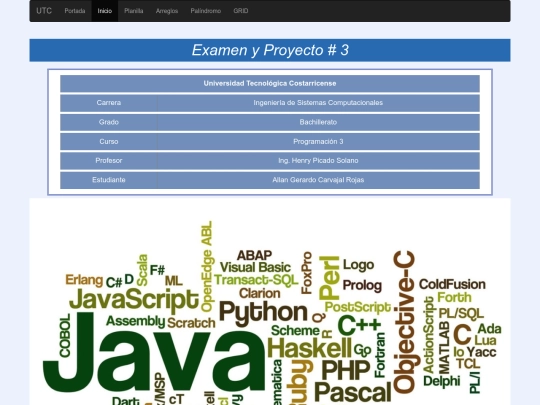Open the GRID navbar item
The width and height of the screenshot is (540, 405).
point(241,11)
